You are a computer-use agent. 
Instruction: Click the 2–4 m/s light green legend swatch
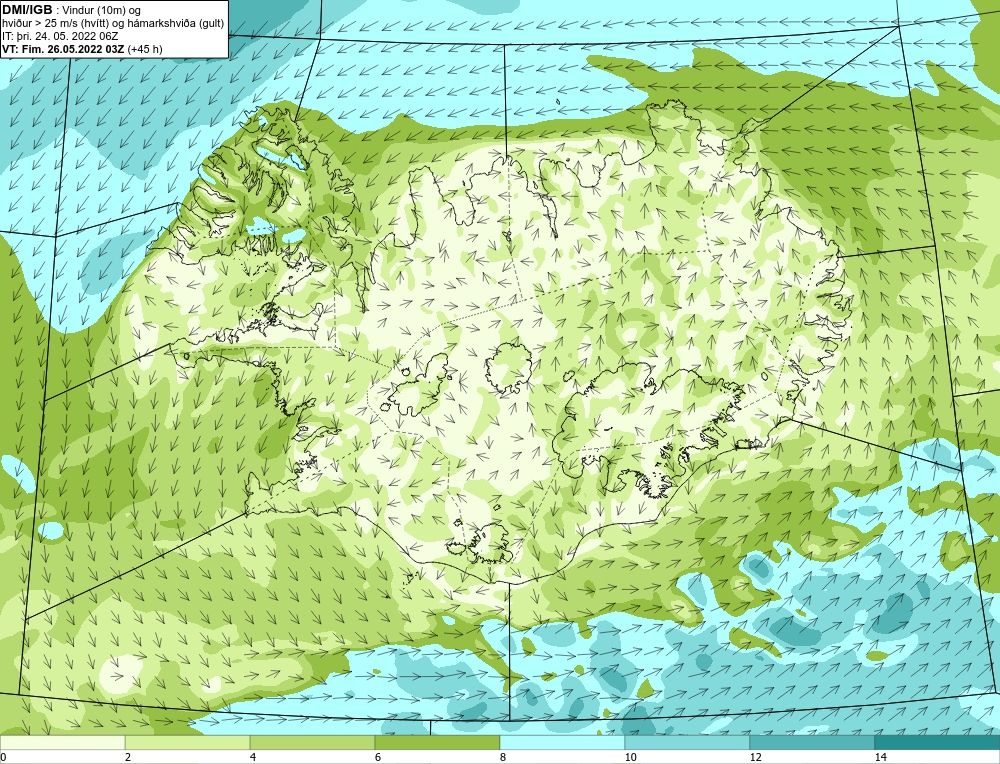coord(188,742)
